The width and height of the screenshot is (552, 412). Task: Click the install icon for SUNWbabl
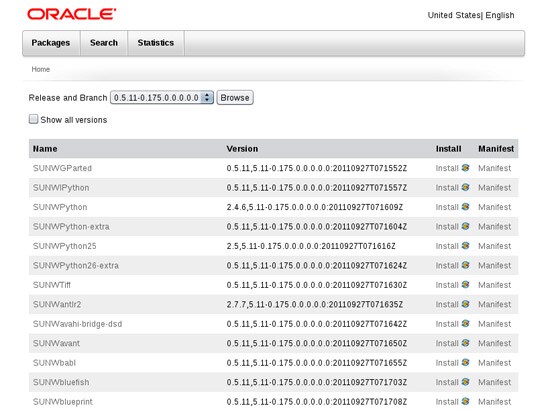(x=465, y=363)
